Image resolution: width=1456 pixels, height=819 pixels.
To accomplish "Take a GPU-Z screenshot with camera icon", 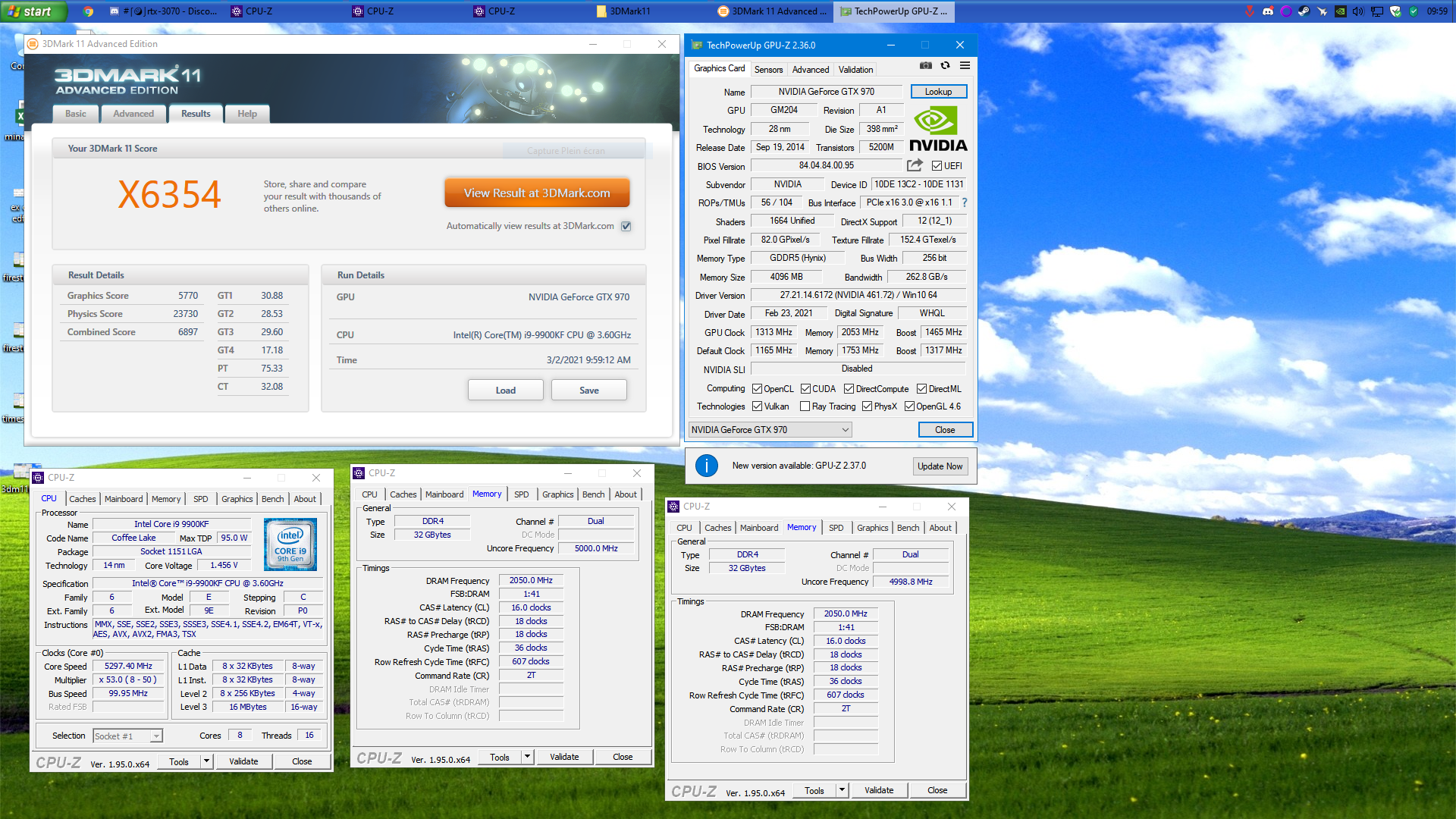I will pos(925,65).
